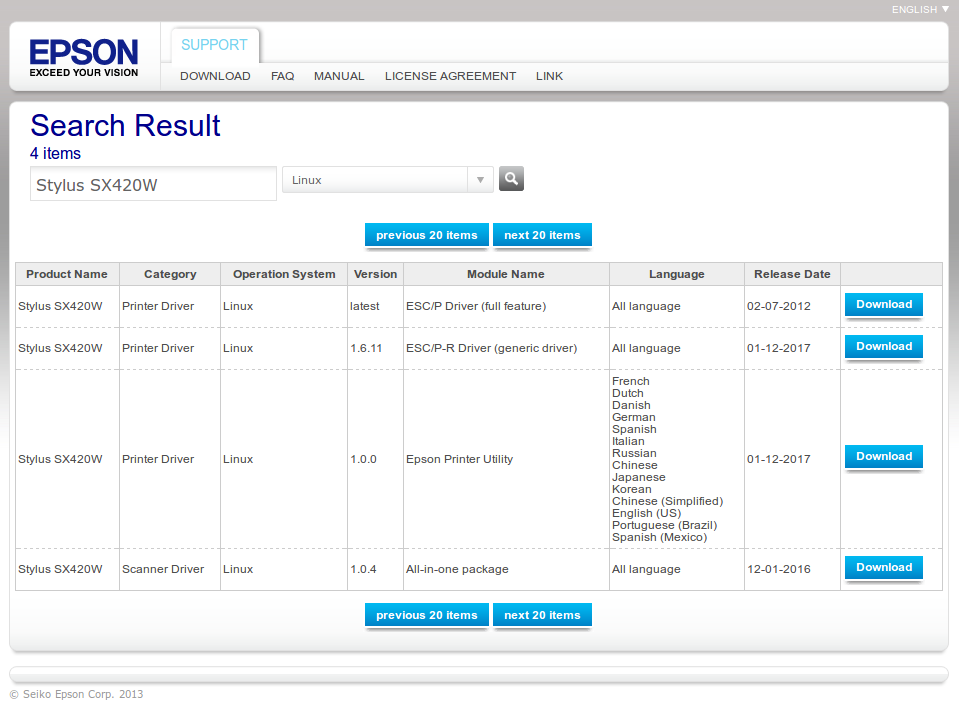Open LICENSE AGREEMENT page
Screen dimensions: 959x715
450,76
